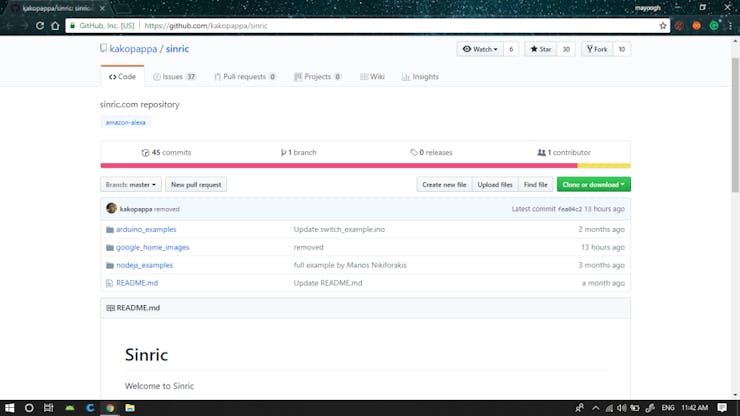740x416 pixels.
Task: Click the browser address bar URL
Action: pos(206,25)
